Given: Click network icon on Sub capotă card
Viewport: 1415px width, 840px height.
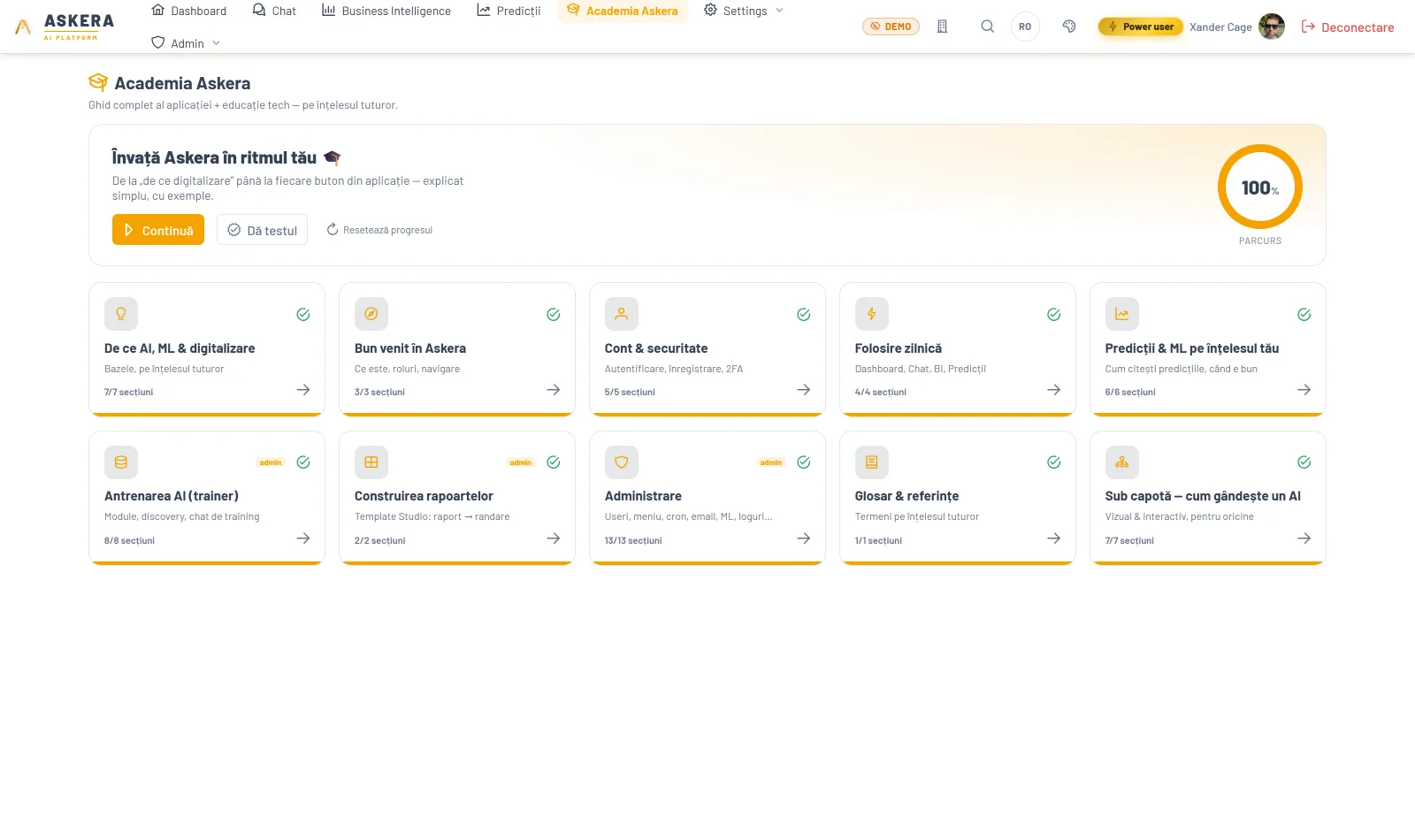Looking at the screenshot, I should pyautogui.click(x=1122, y=462).
